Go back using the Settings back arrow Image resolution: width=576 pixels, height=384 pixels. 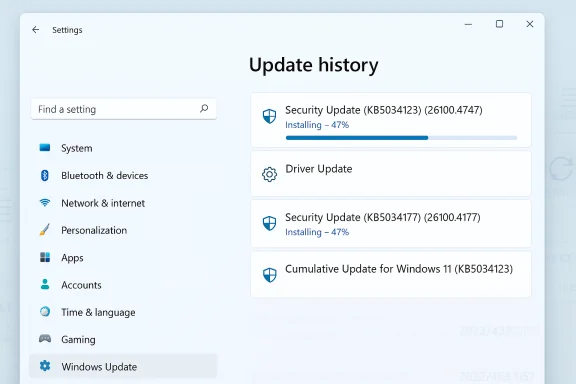click(x=35, y=30)
